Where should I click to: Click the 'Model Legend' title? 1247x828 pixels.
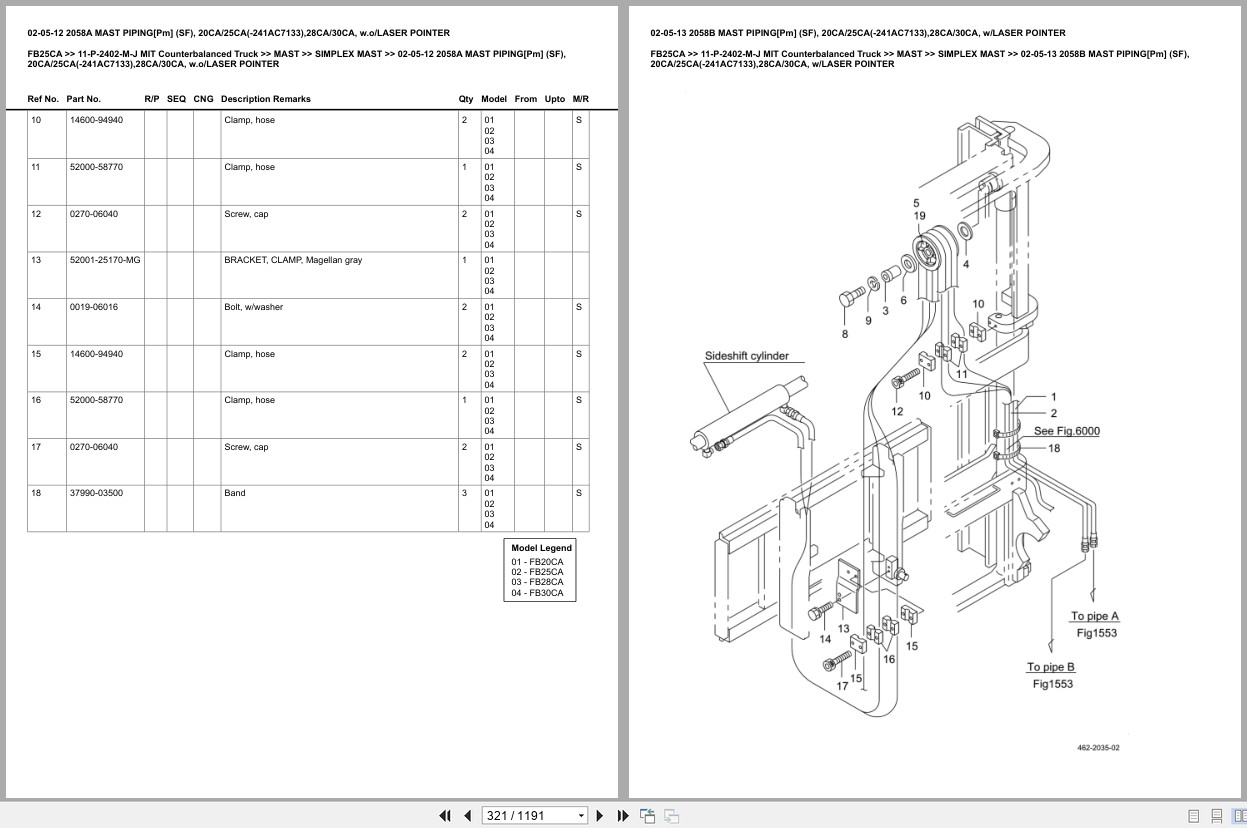click(x=541, y=548)
